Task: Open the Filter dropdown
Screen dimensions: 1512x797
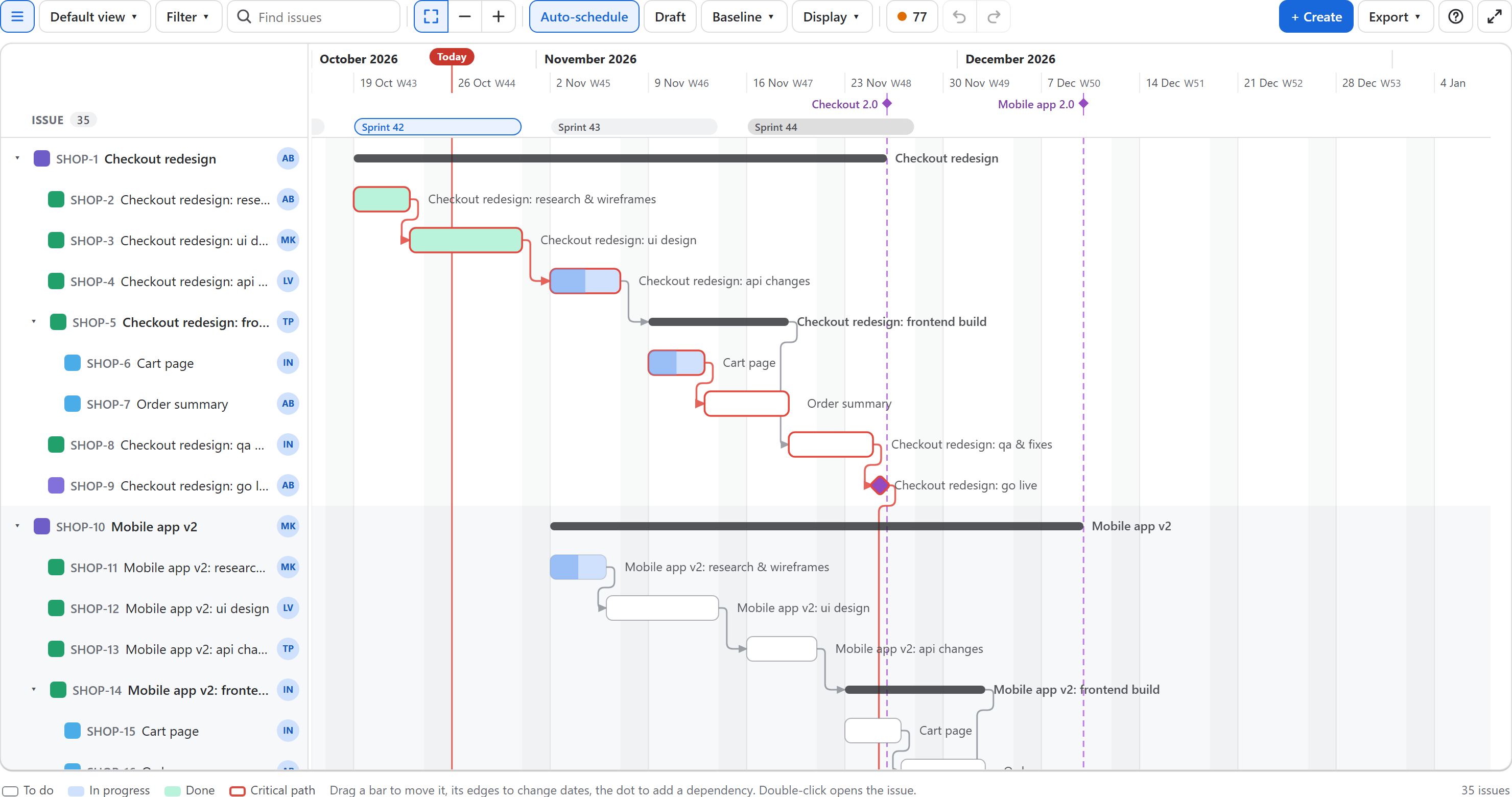Action: tap(188, 16)
